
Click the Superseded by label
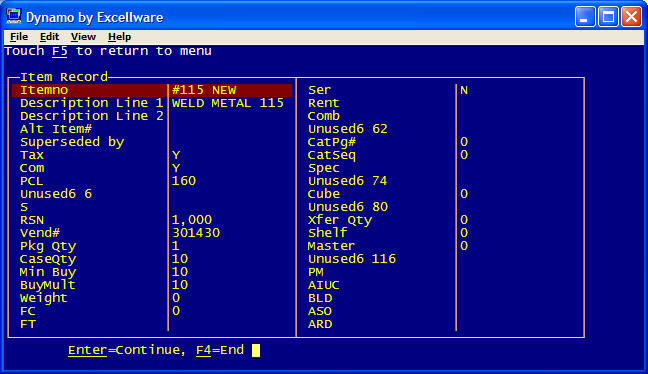(72, 142)
